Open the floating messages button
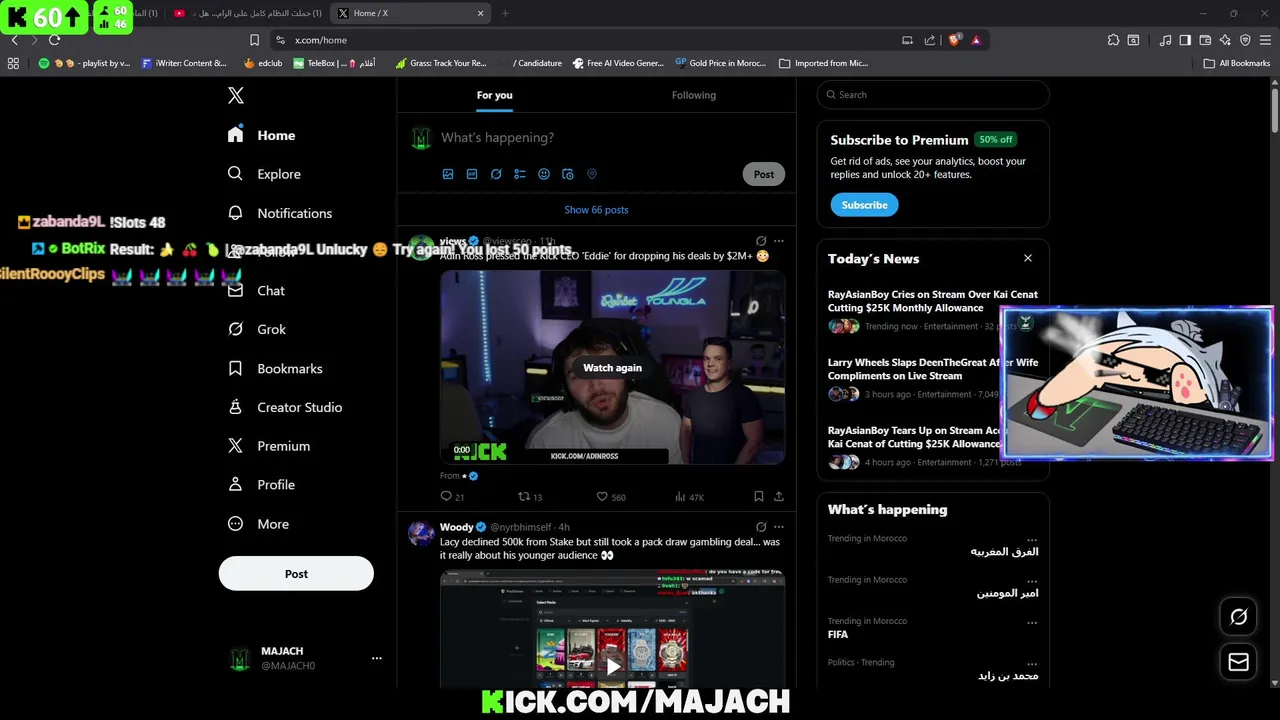 tap(1239, 662)
